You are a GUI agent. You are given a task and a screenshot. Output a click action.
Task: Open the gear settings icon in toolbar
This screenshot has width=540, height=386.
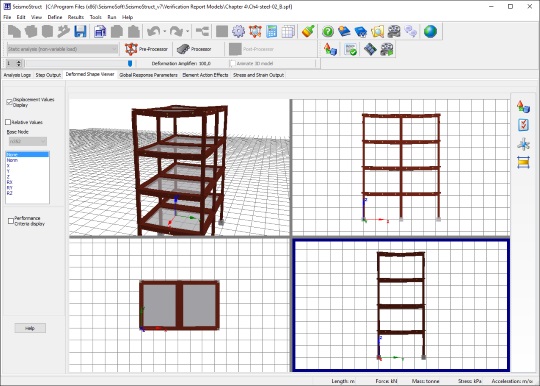point(238,32)
